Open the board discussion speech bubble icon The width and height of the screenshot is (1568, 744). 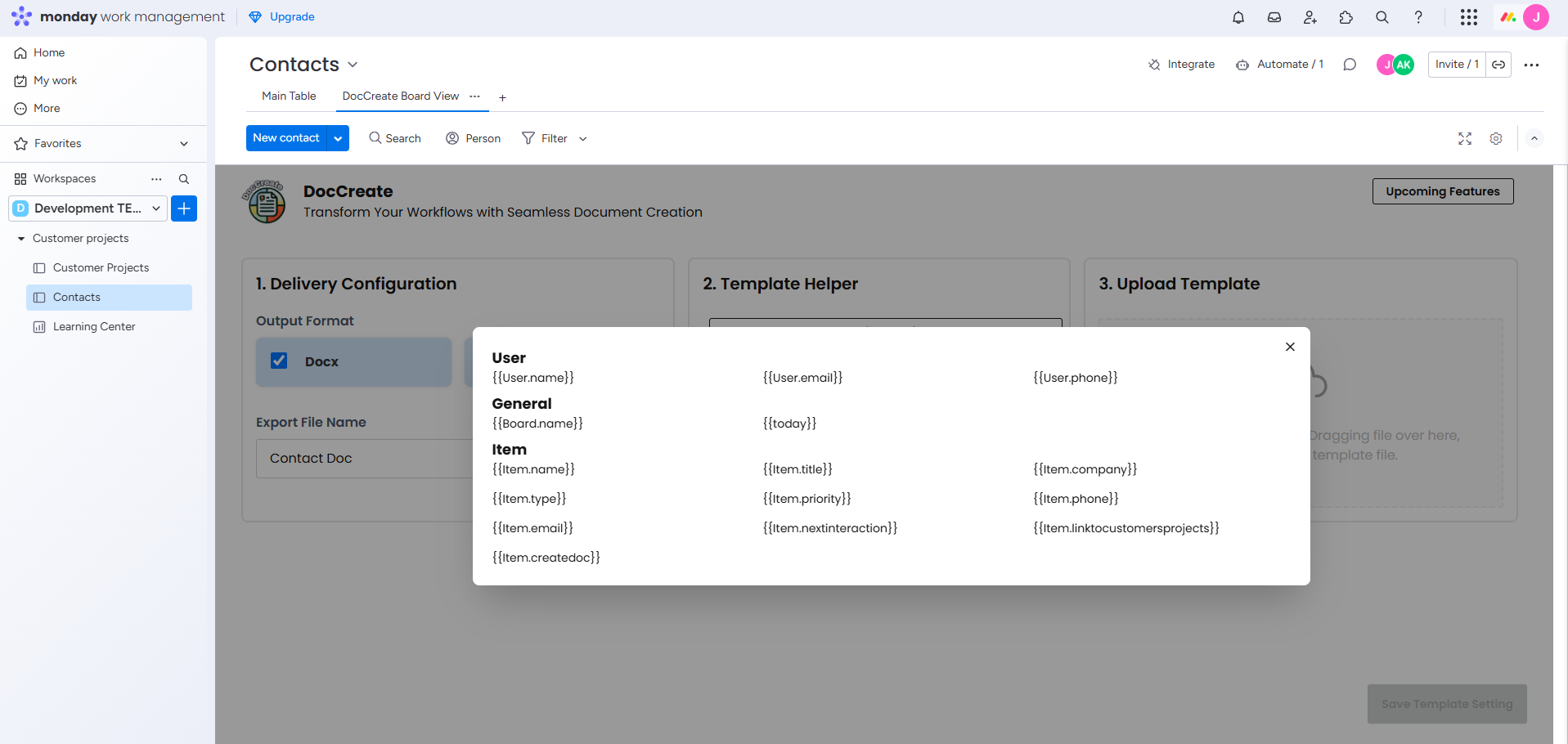(x=1350, y=65)
